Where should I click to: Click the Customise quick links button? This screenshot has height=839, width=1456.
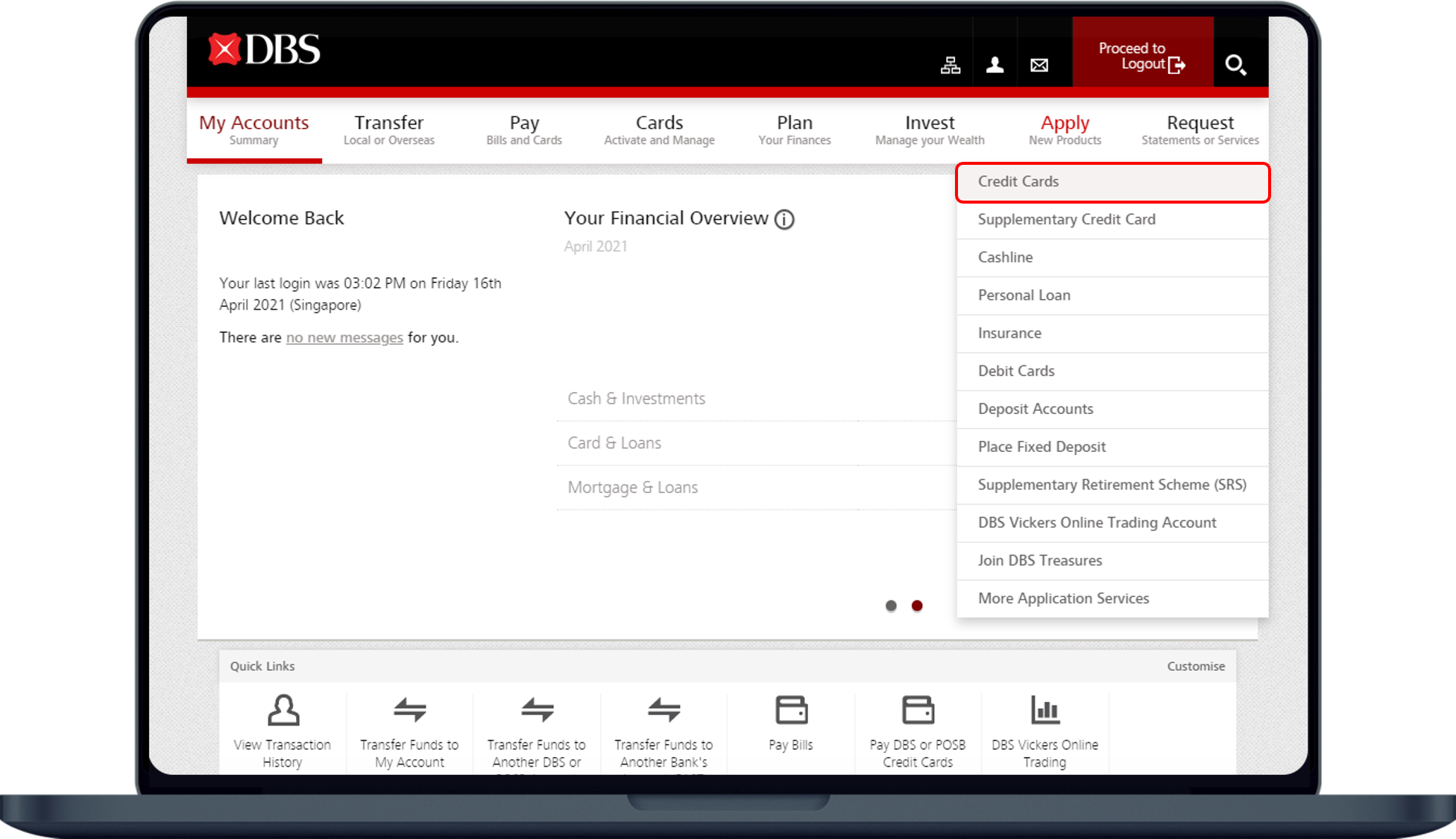point(1197,666)
